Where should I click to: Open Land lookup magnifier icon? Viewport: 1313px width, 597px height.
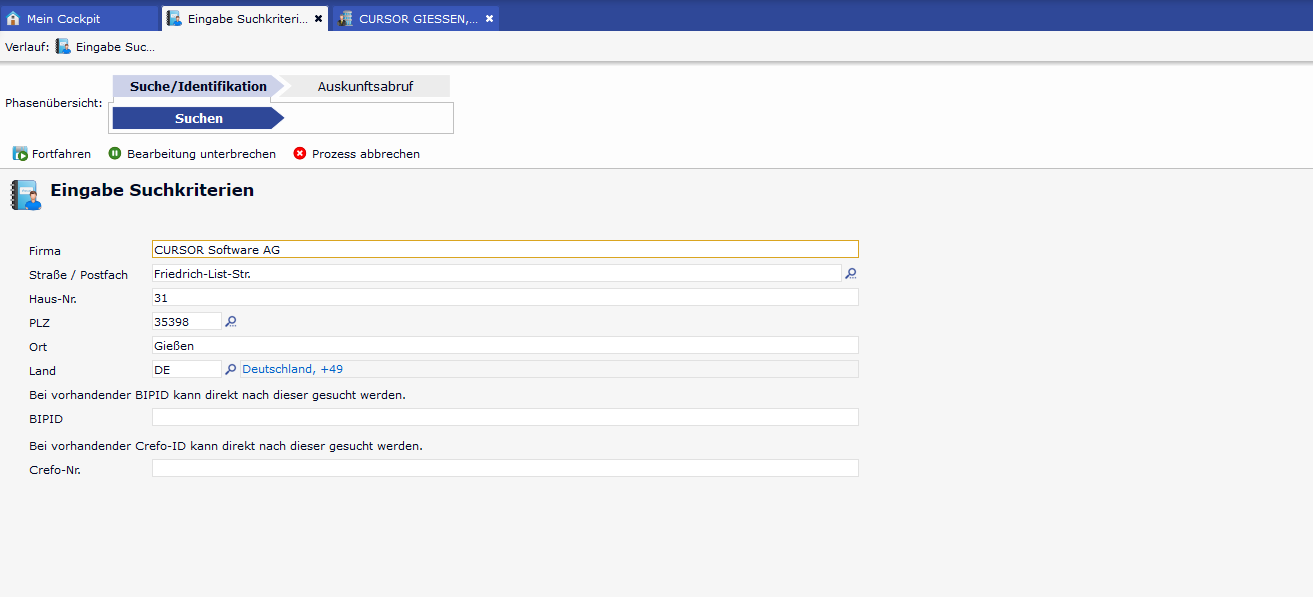click(231, 369)
